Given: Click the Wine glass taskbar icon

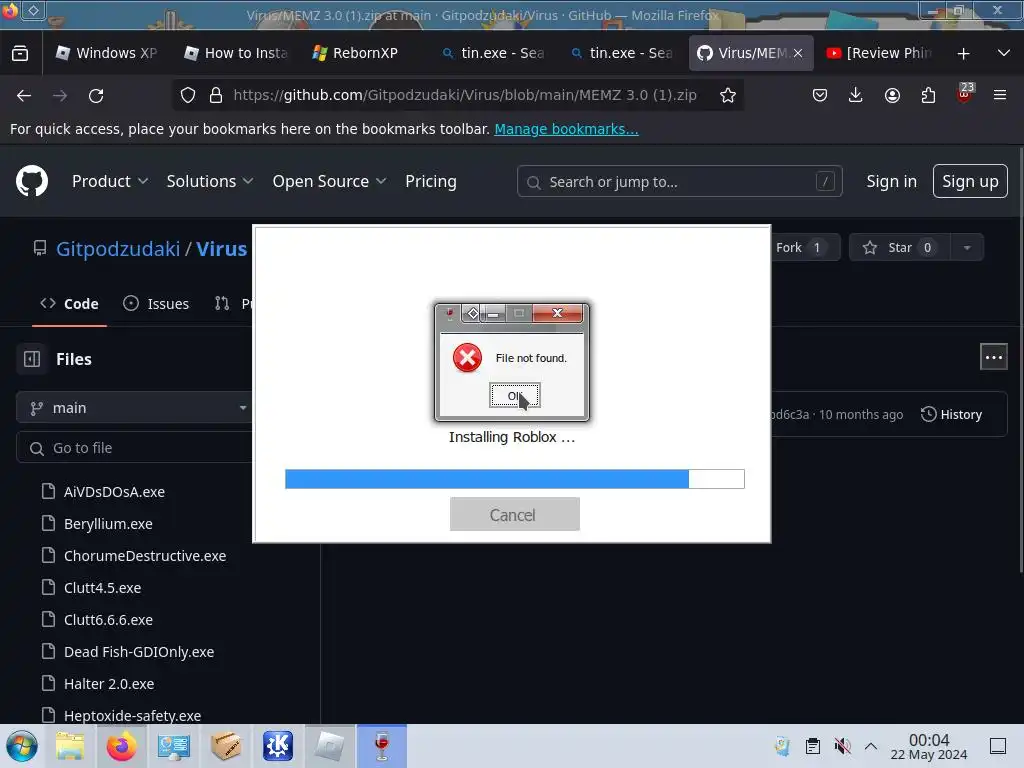Looking at the screenshot, I should pos(381,746).
